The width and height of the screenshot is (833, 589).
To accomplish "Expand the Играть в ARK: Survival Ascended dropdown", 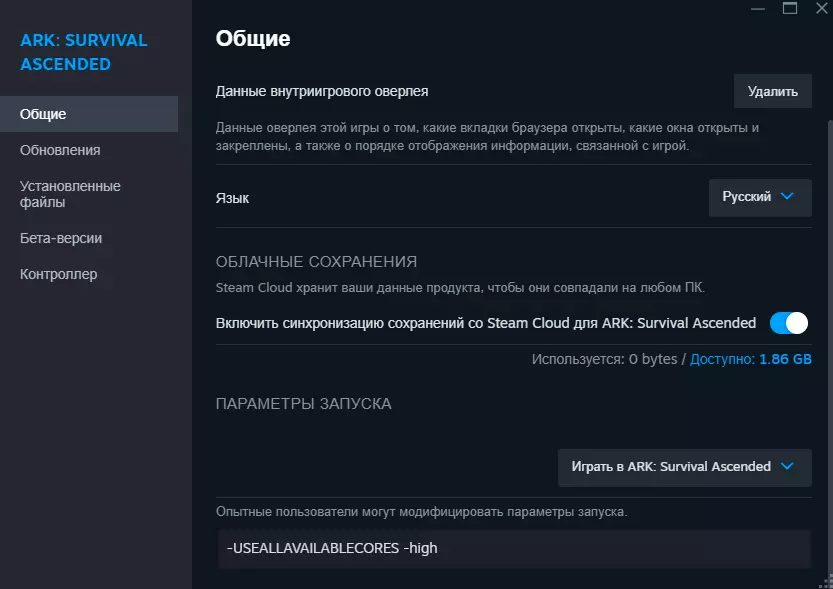I will [x=684, y=466].
